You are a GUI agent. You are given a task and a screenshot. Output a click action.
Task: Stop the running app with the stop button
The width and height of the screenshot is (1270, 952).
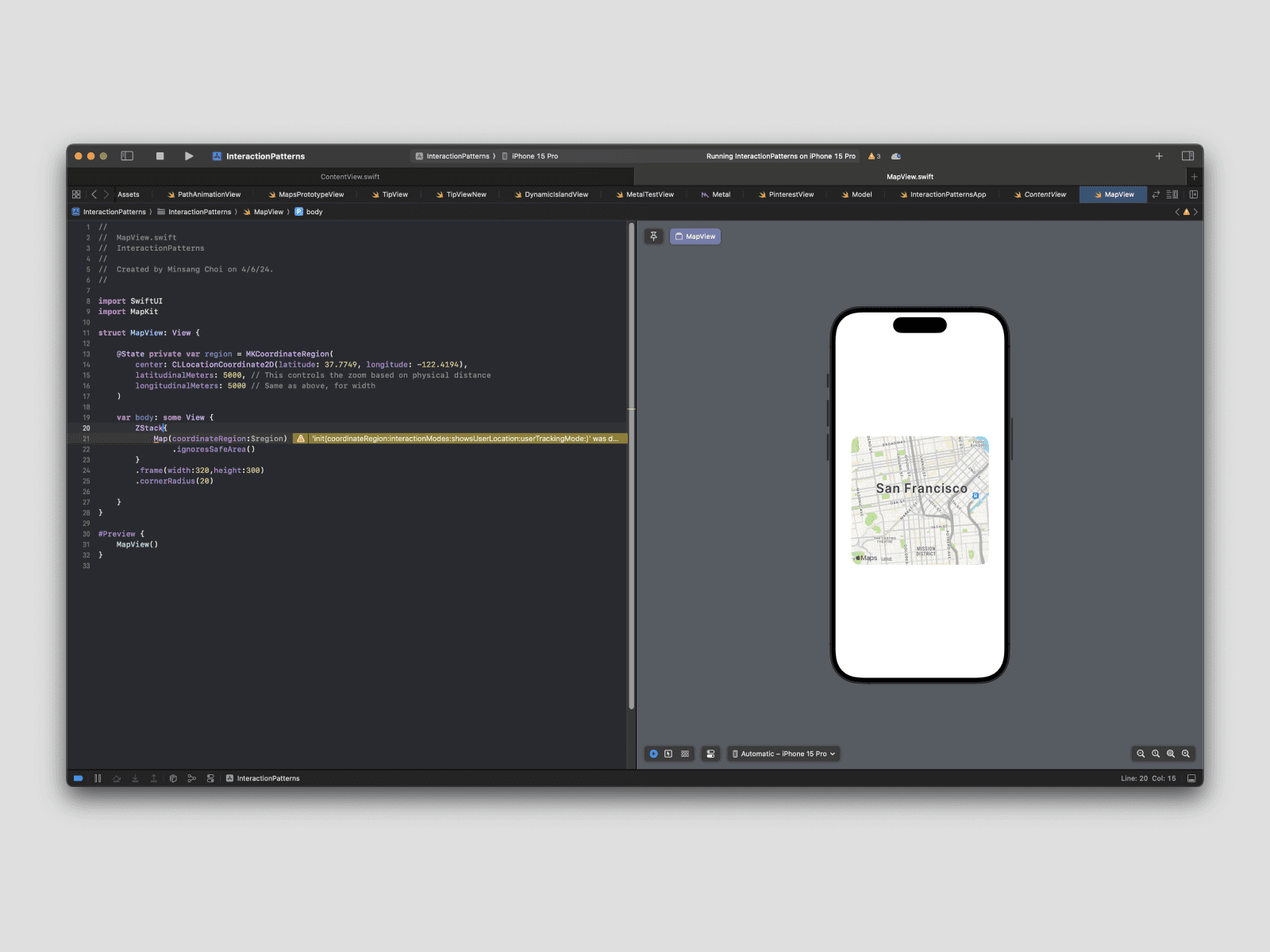(x=160, y=156)
